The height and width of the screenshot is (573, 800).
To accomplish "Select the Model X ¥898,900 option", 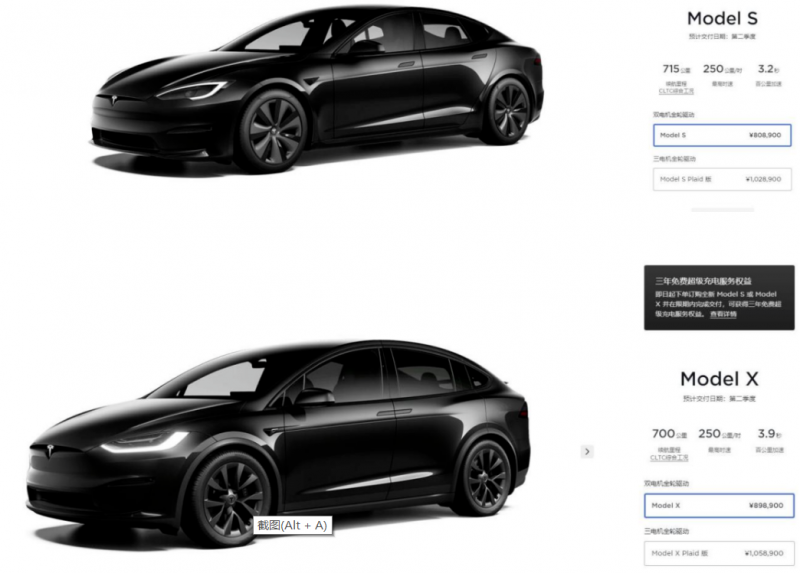I will 719,505.
